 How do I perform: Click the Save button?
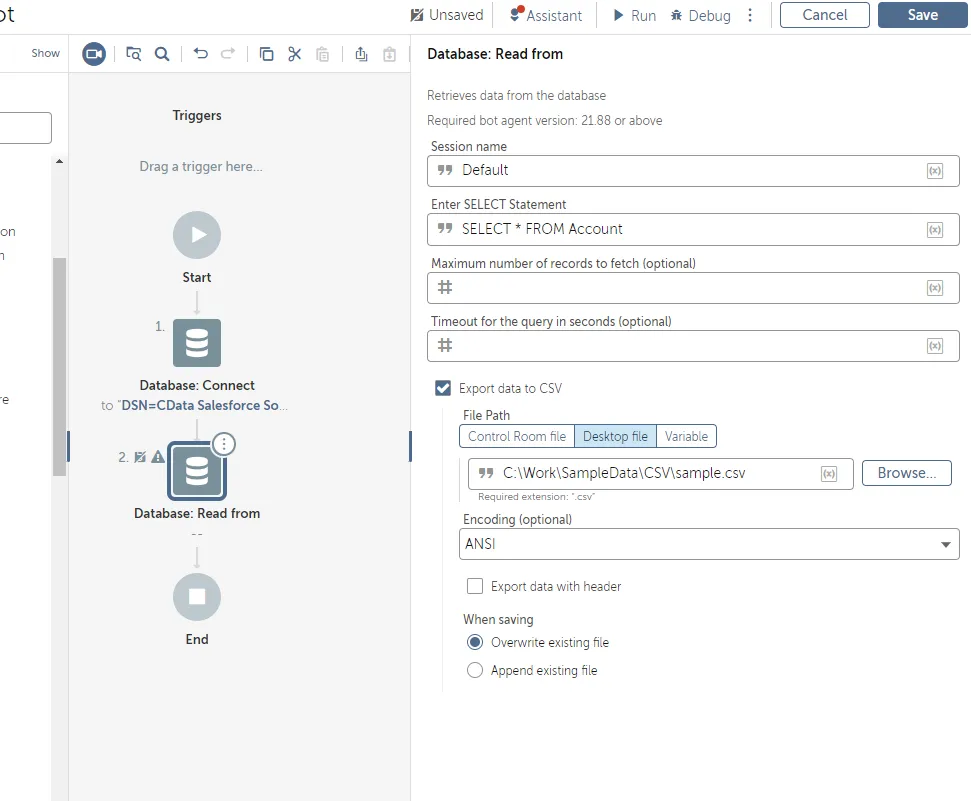[922, 15]
